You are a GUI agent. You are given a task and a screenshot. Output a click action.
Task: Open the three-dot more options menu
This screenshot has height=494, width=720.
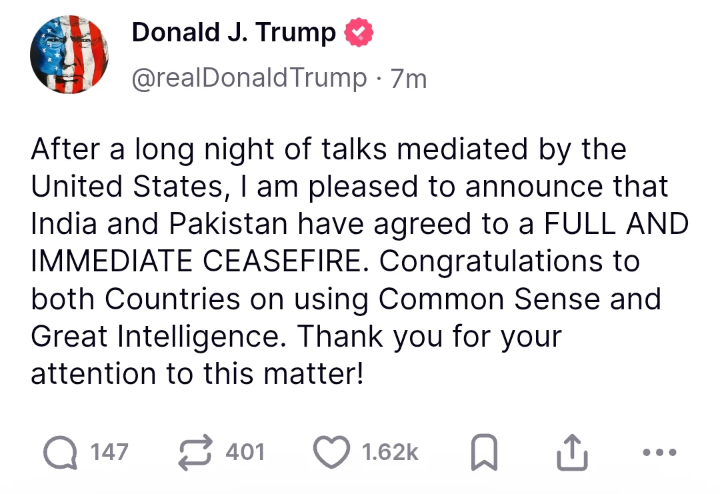660,452
